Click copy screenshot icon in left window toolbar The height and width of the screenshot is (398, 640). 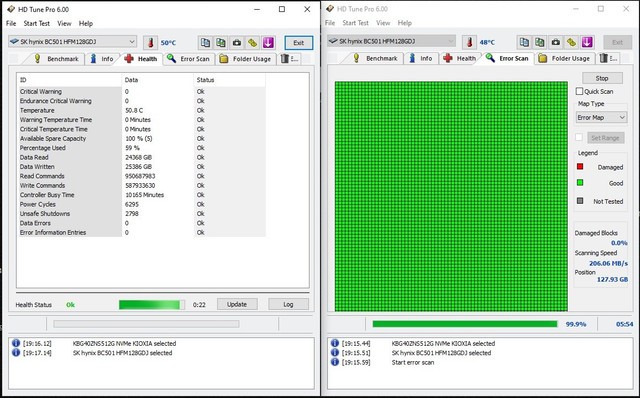pyautogui.click(x=221, y=42)
